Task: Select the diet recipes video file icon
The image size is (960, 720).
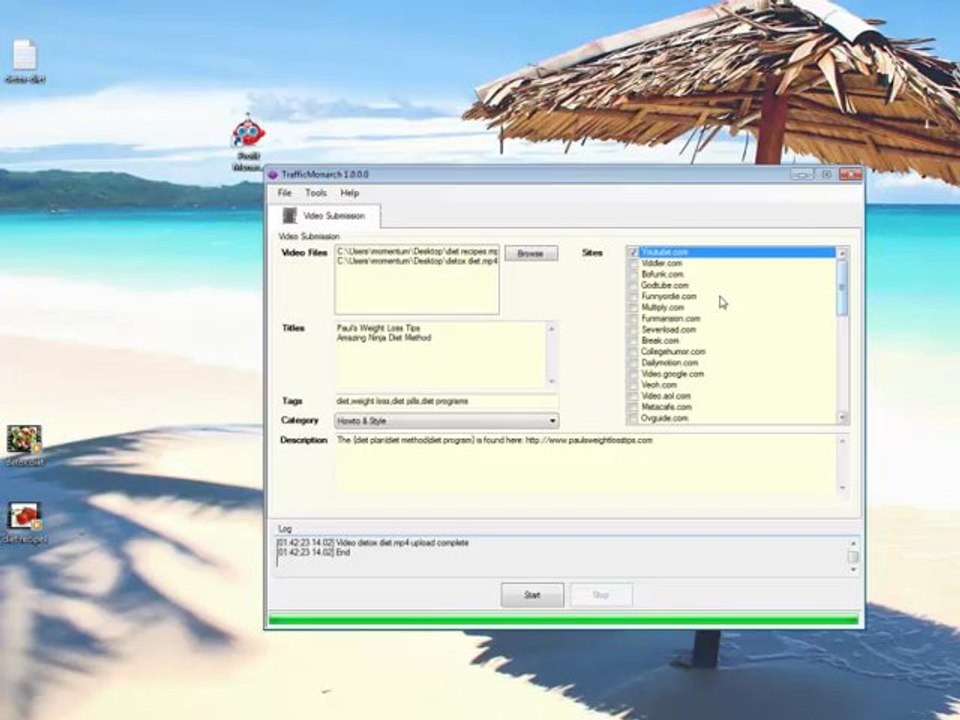Action: pos(24,517)
